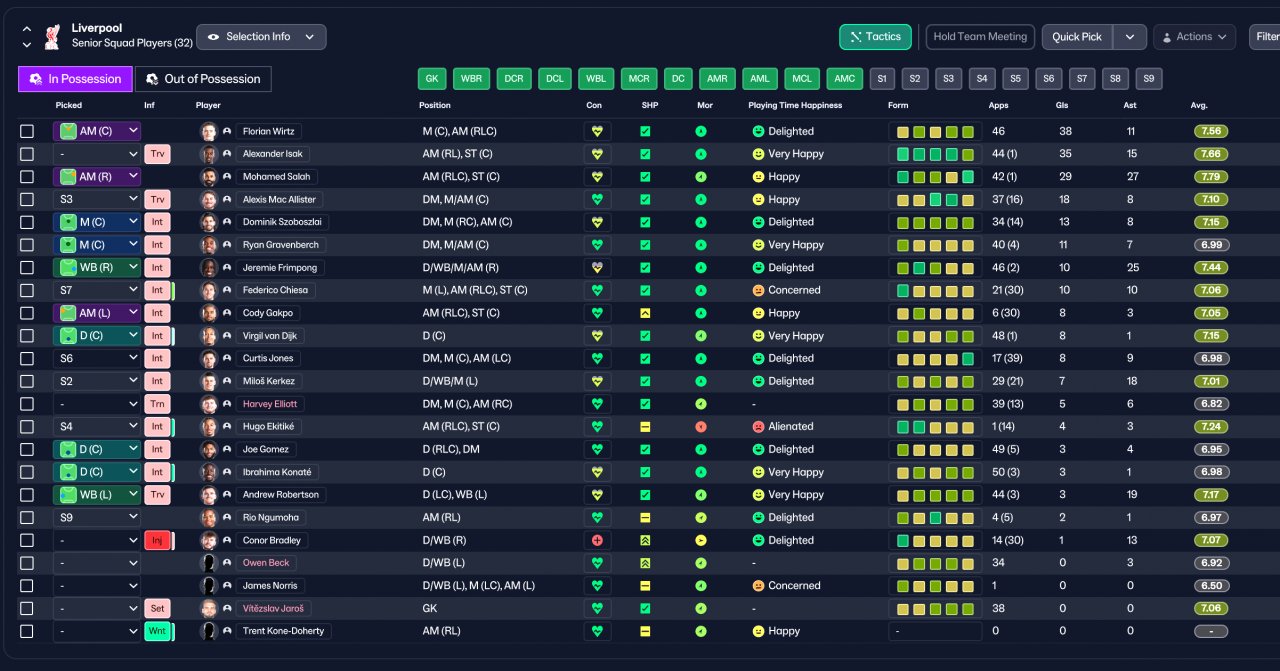The width and height of the screenshot is (1280, 671).
Task: Sort by Gls column header
Action: click(x=1061, y=105)
